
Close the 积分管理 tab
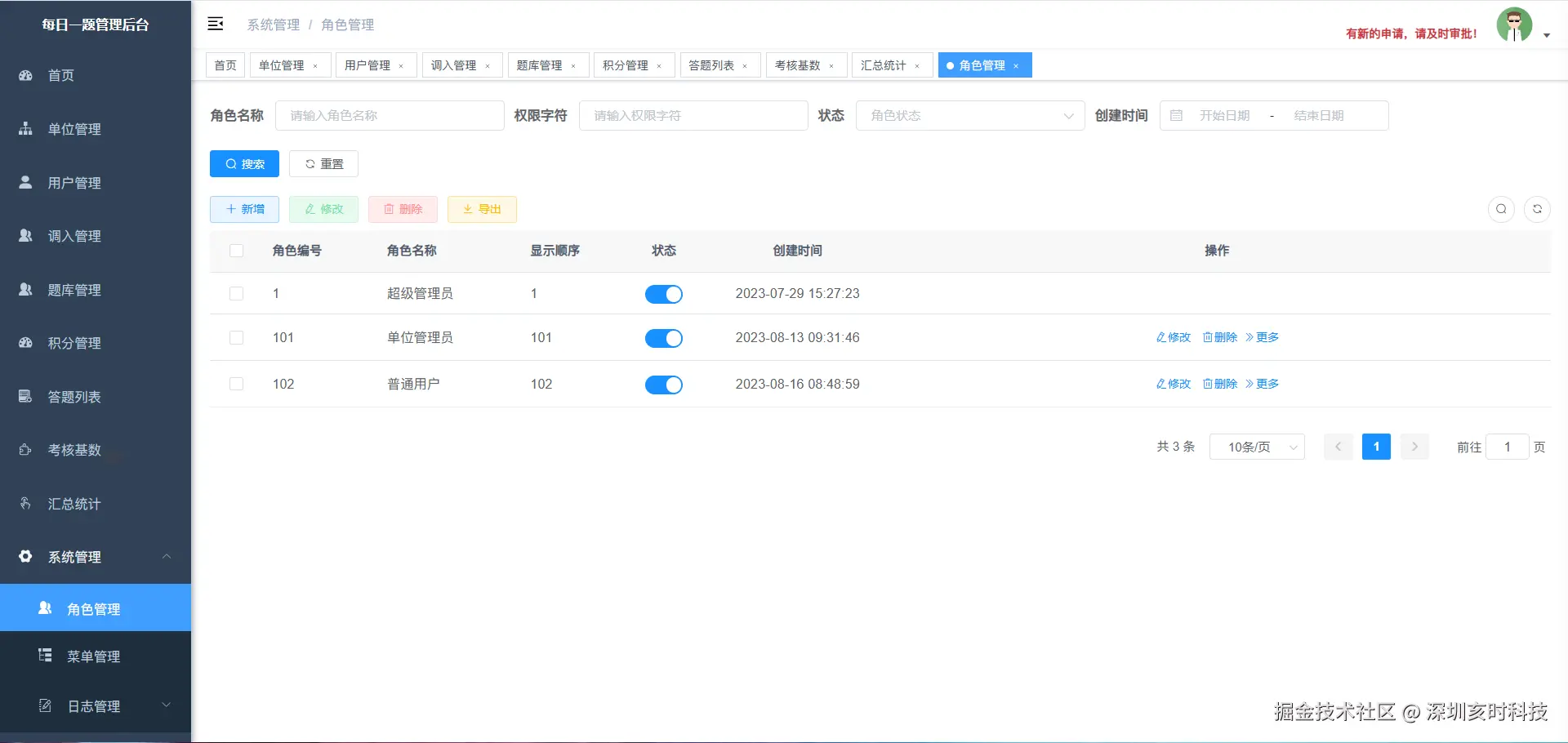tap(659, 66)
